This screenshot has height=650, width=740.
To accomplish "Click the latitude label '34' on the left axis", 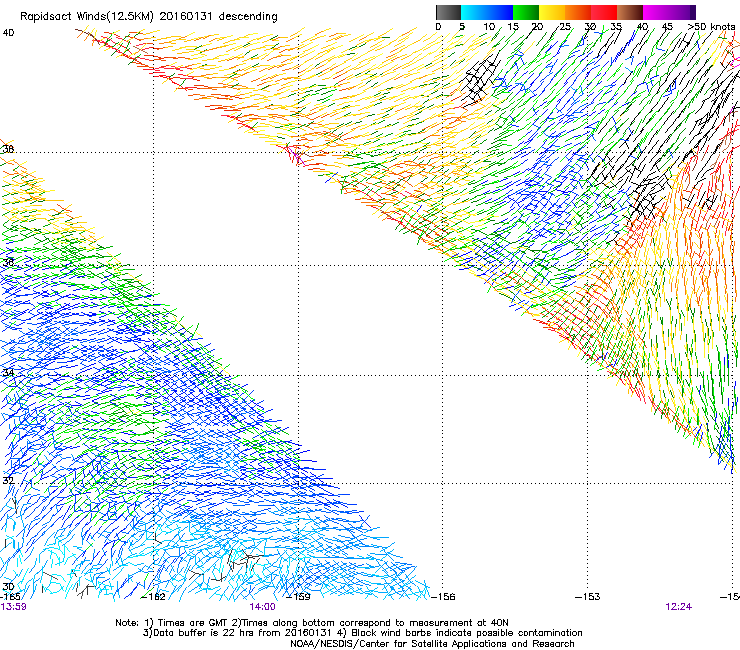I will [8, 373].
